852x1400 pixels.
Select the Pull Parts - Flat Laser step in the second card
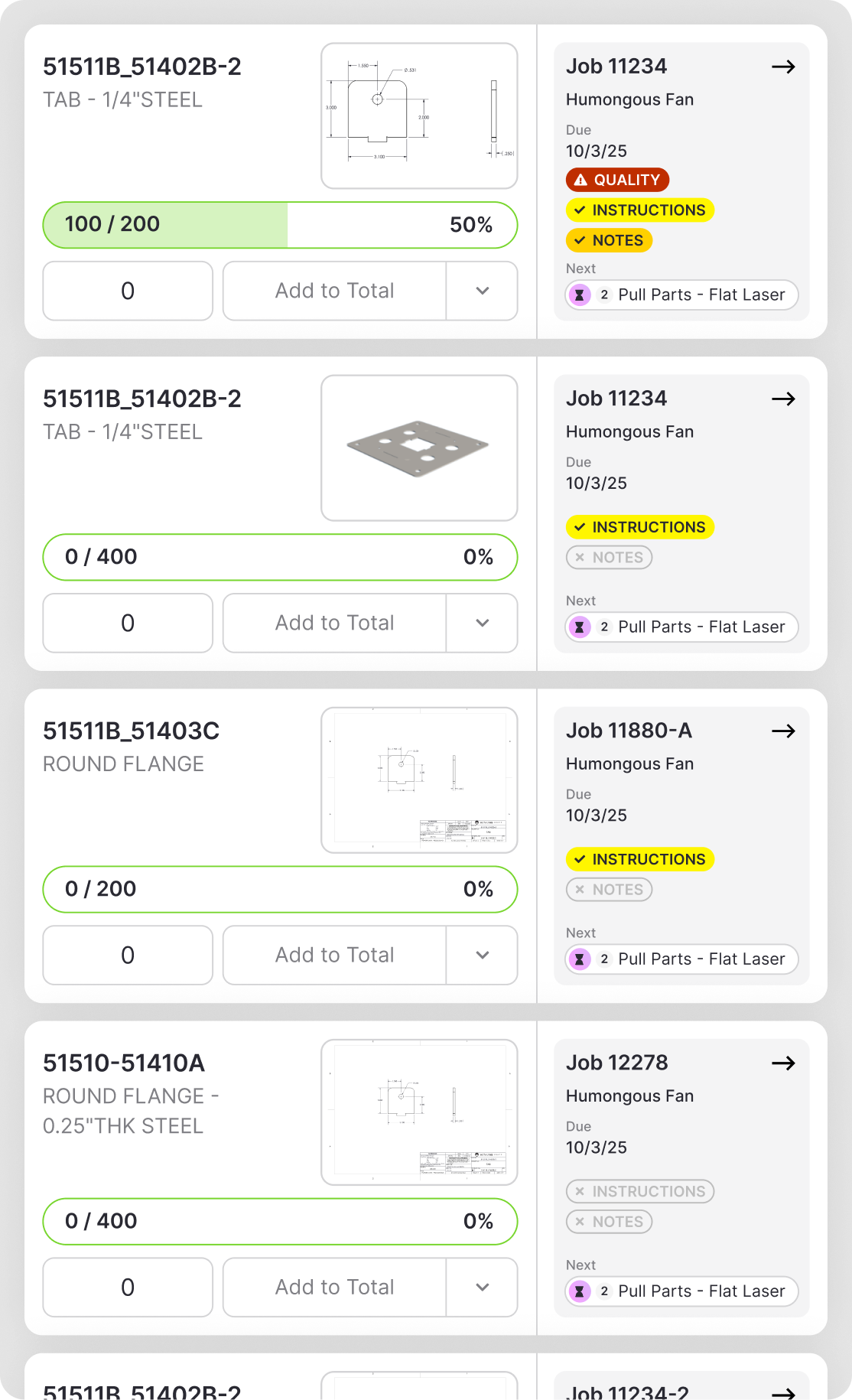[681, 627]
